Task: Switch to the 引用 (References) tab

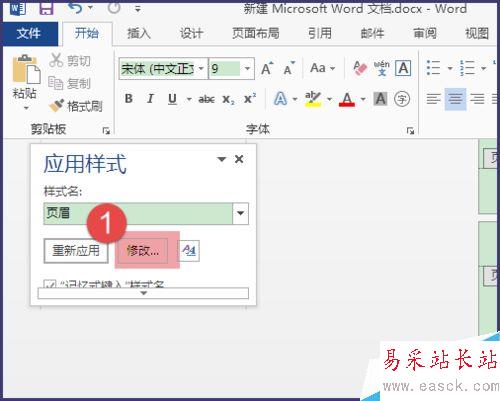Action: click(x=320, y=33)
